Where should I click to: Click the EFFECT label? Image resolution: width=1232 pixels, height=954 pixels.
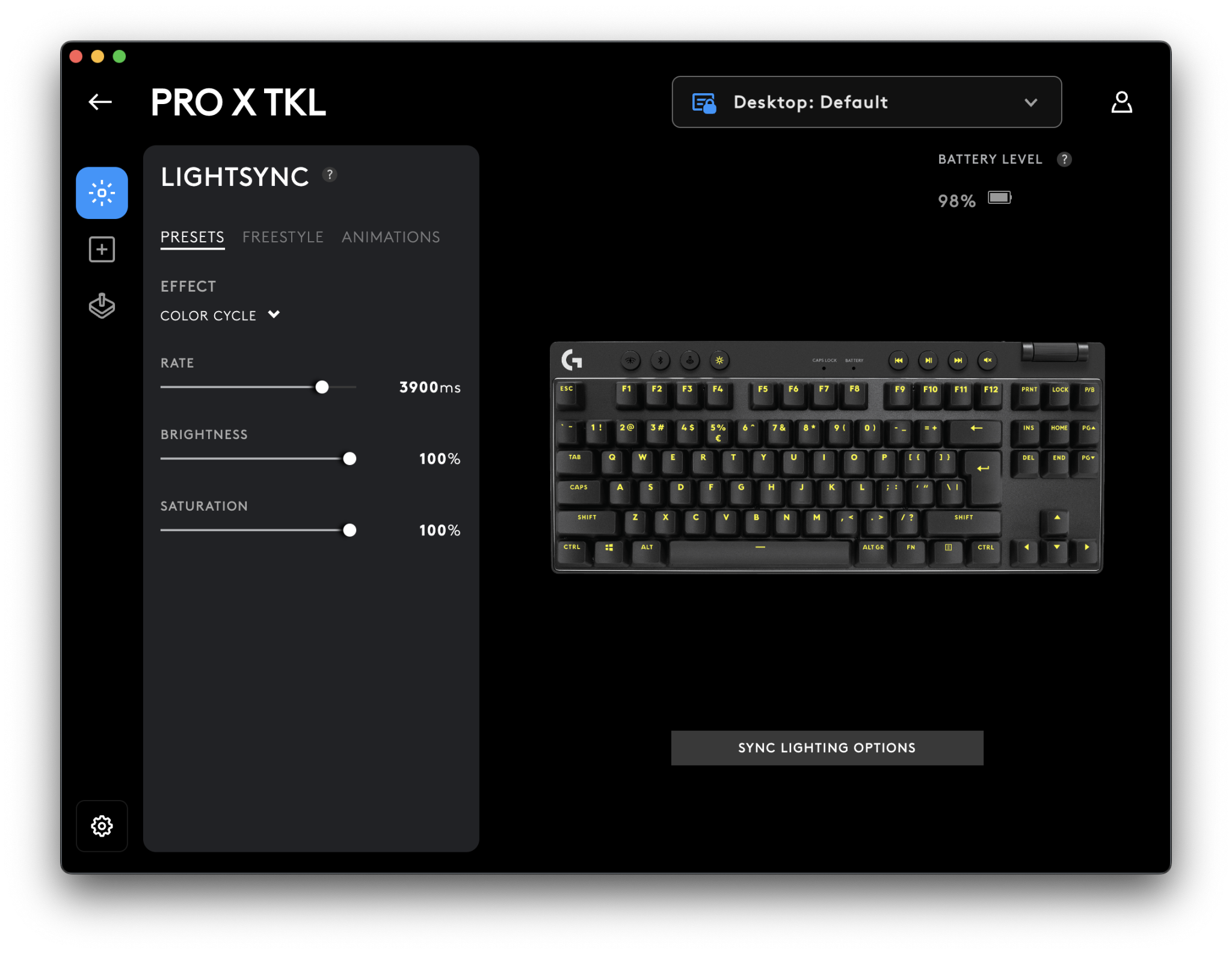pos(188,286)
